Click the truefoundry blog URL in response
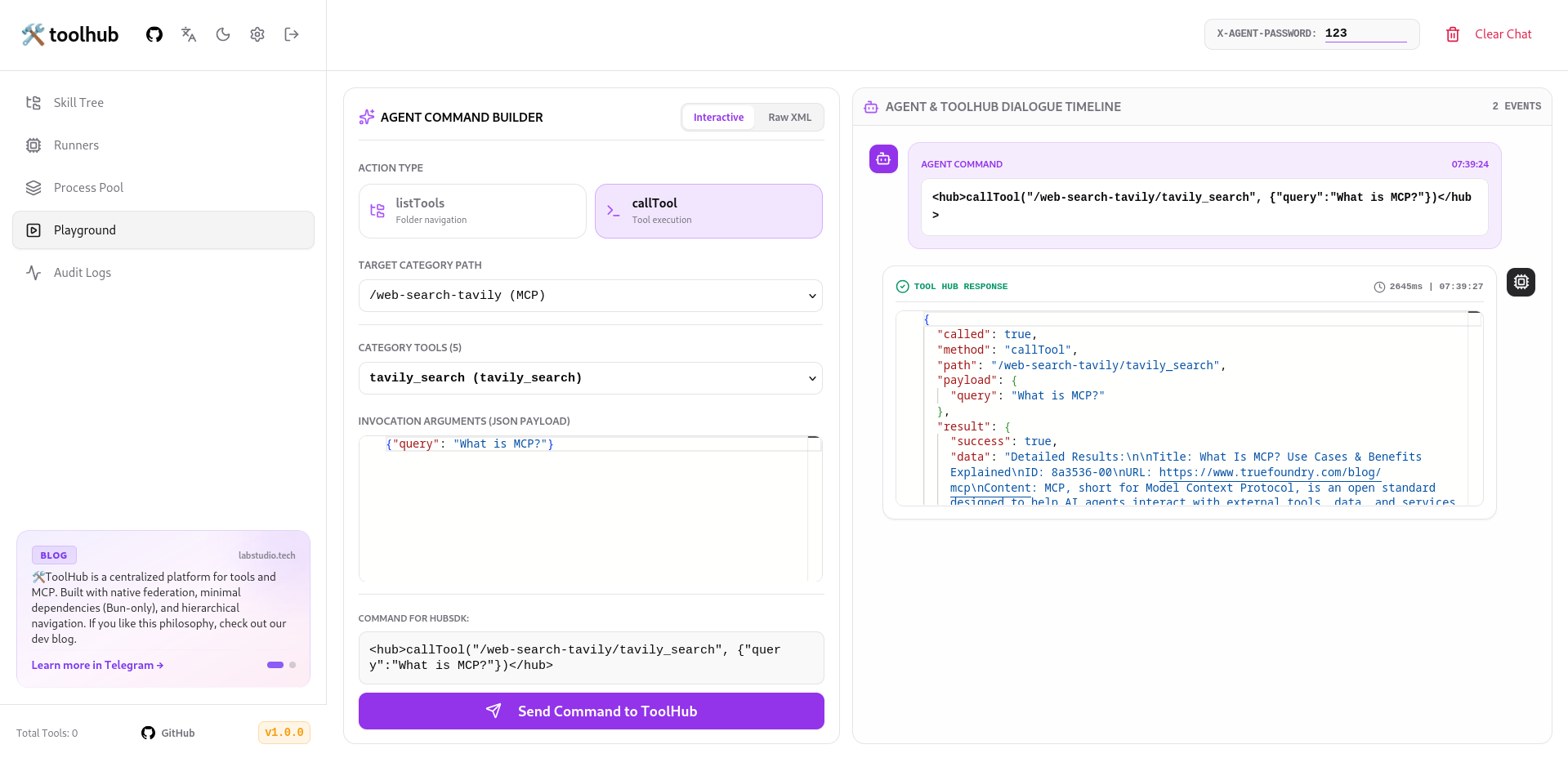 click(x=1270, y=473)
